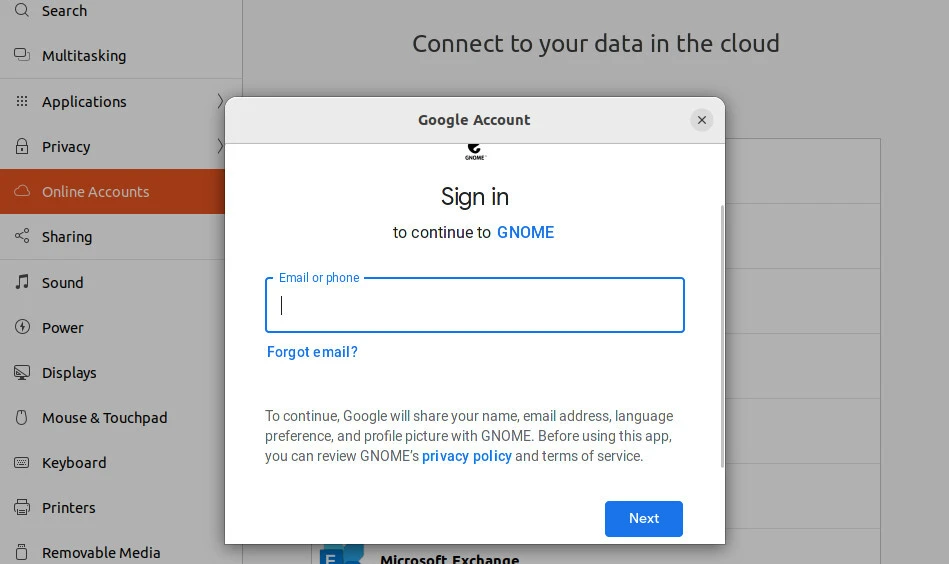
Task: Open the GNOME privacy policy link
Action: tap(467, 456)
